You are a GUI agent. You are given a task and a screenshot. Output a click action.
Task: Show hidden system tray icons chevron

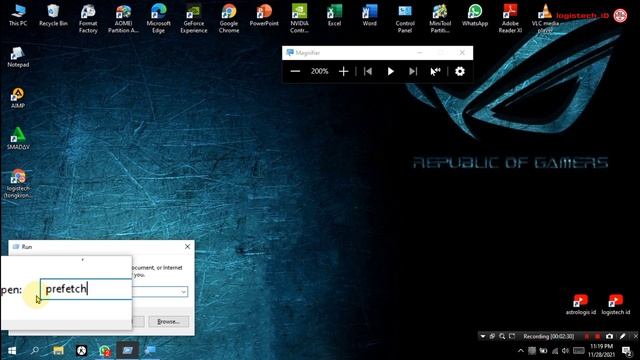click(520, 351)
